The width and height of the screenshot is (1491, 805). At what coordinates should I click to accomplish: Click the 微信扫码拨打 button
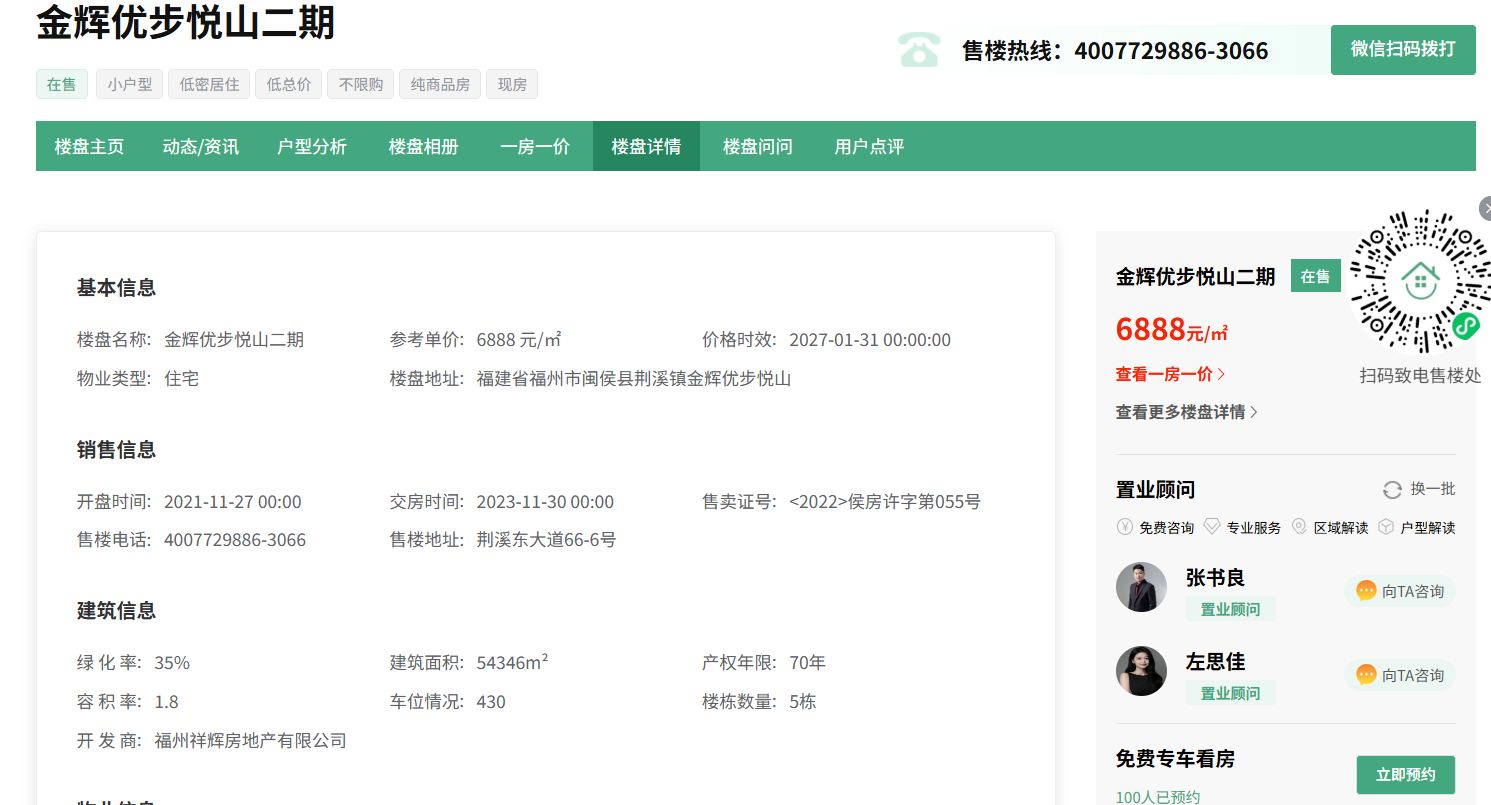point(1403,50)
